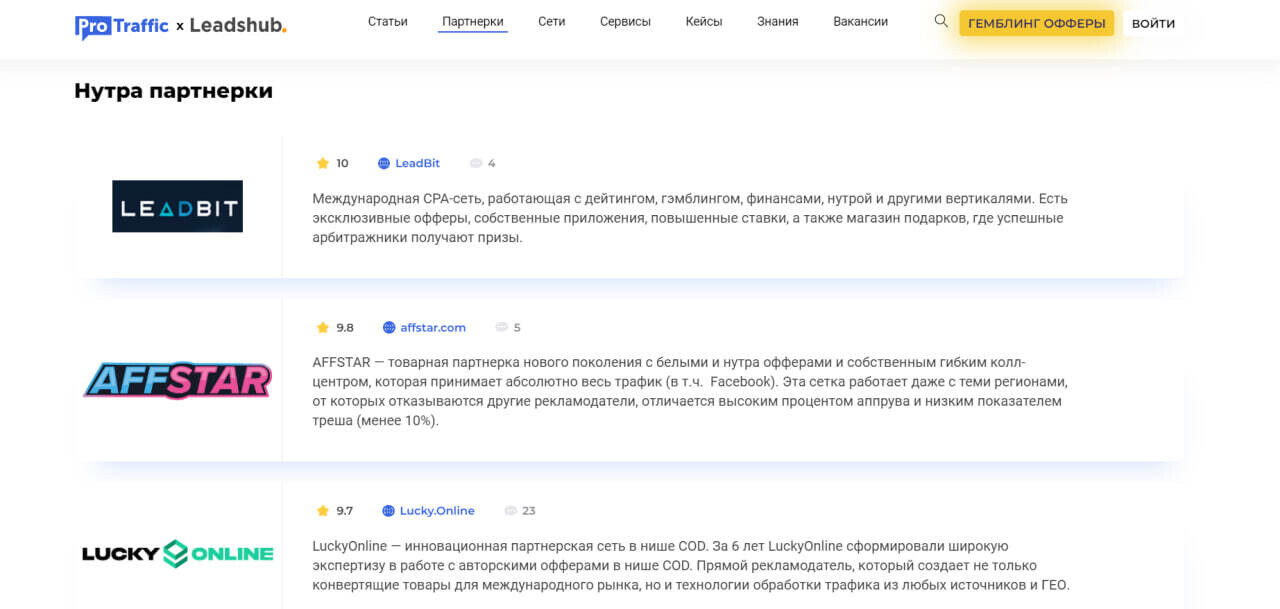Click the globe icon next to LeadBit
The height and width of the screenshot is (609, 1280).
384,163
